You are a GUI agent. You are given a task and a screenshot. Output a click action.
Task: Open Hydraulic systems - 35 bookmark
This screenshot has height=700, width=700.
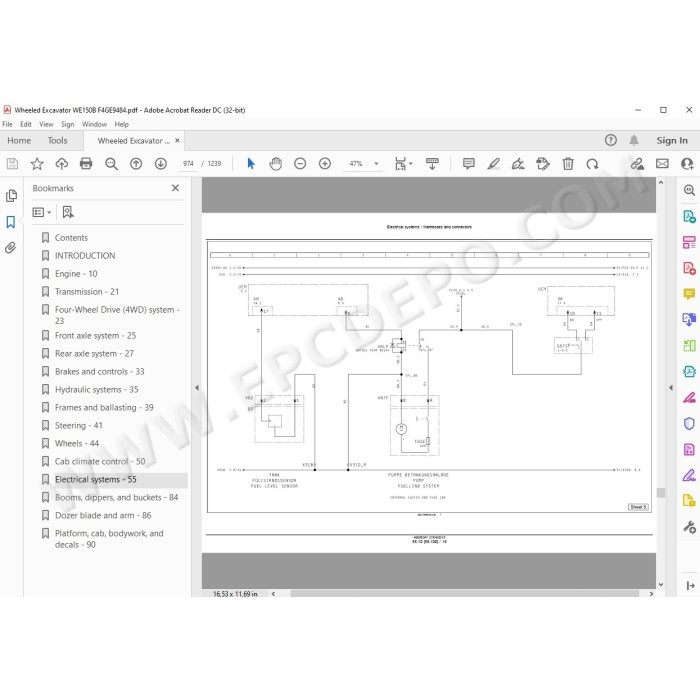96,389
